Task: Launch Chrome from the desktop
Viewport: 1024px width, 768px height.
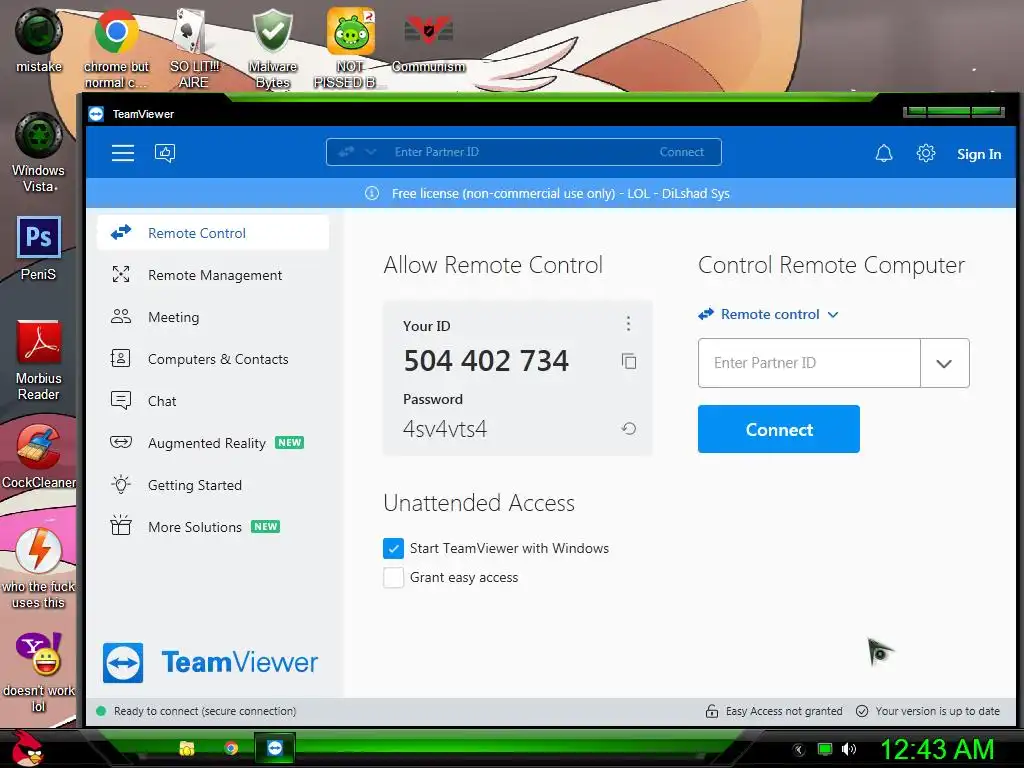Action: pos(116,48)
